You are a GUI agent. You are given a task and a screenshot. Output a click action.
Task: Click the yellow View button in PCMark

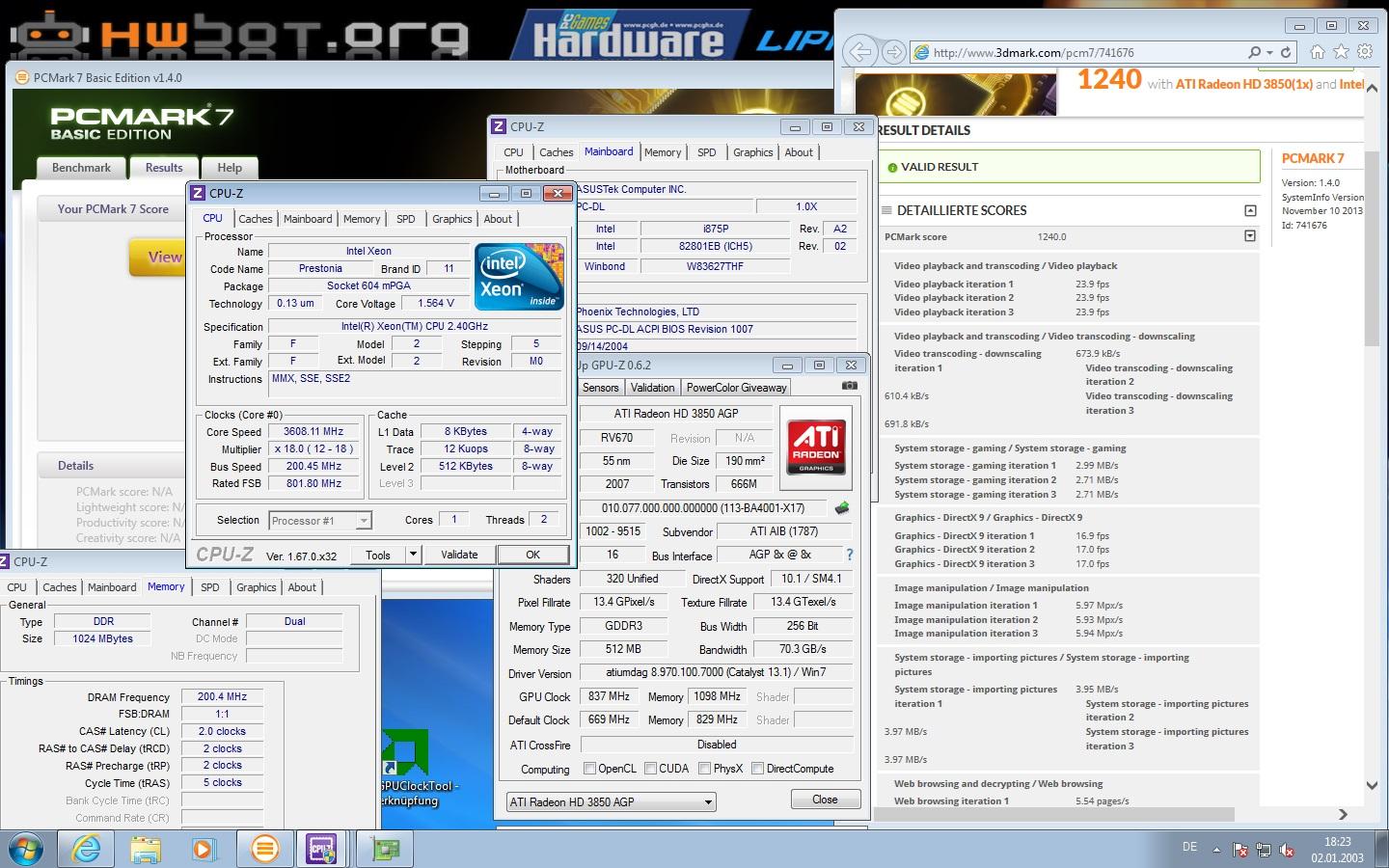160,257
